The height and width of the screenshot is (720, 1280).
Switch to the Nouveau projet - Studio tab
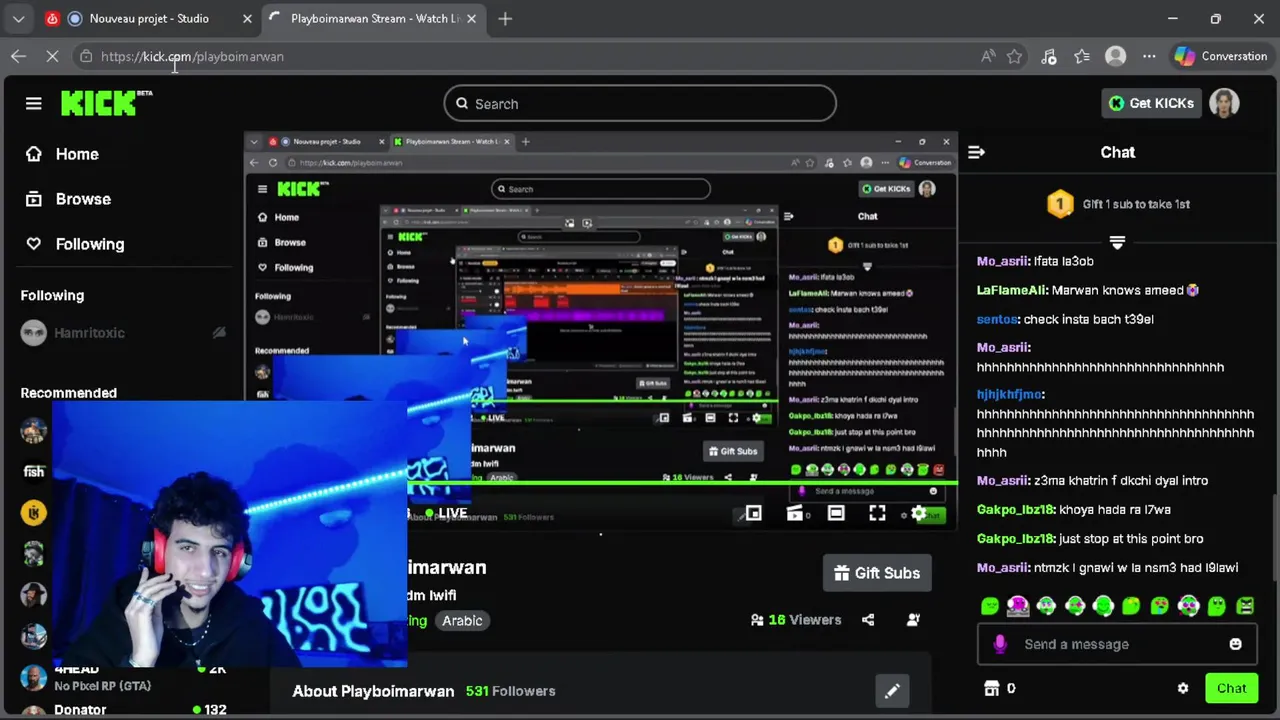[x=149, y=18]
